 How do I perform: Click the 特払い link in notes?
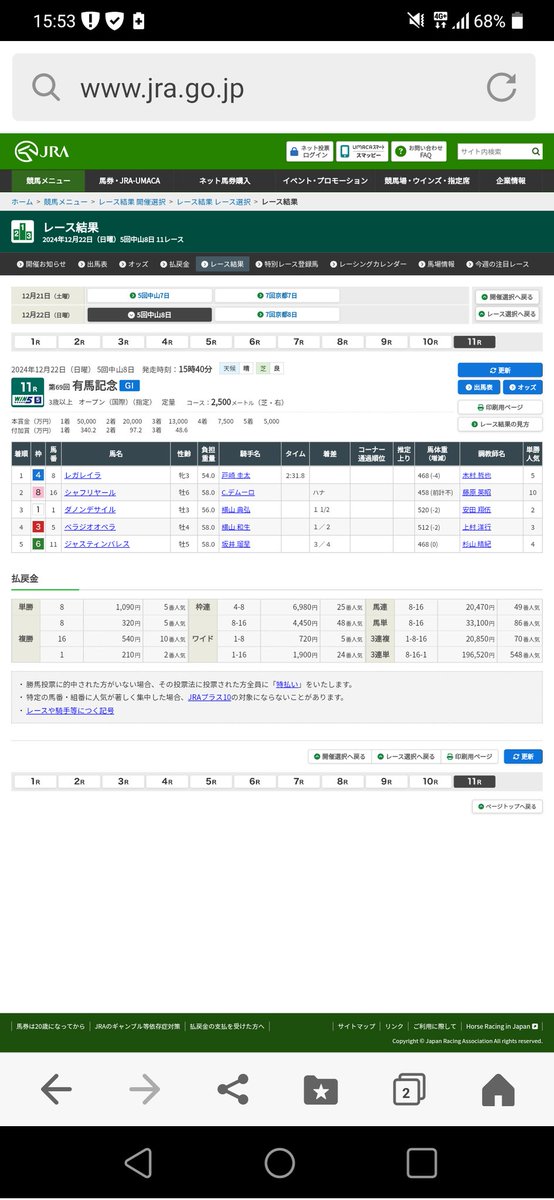pos(288,684)
